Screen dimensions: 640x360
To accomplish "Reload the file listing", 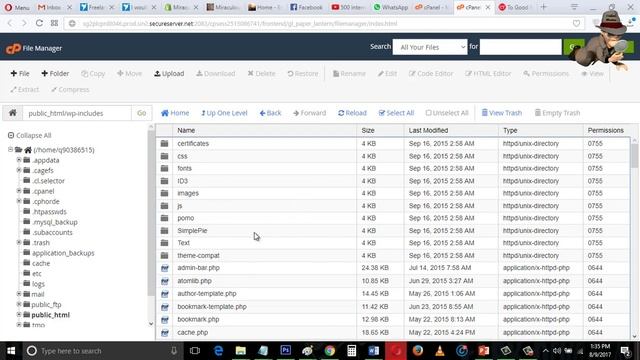I will (352, 113).
